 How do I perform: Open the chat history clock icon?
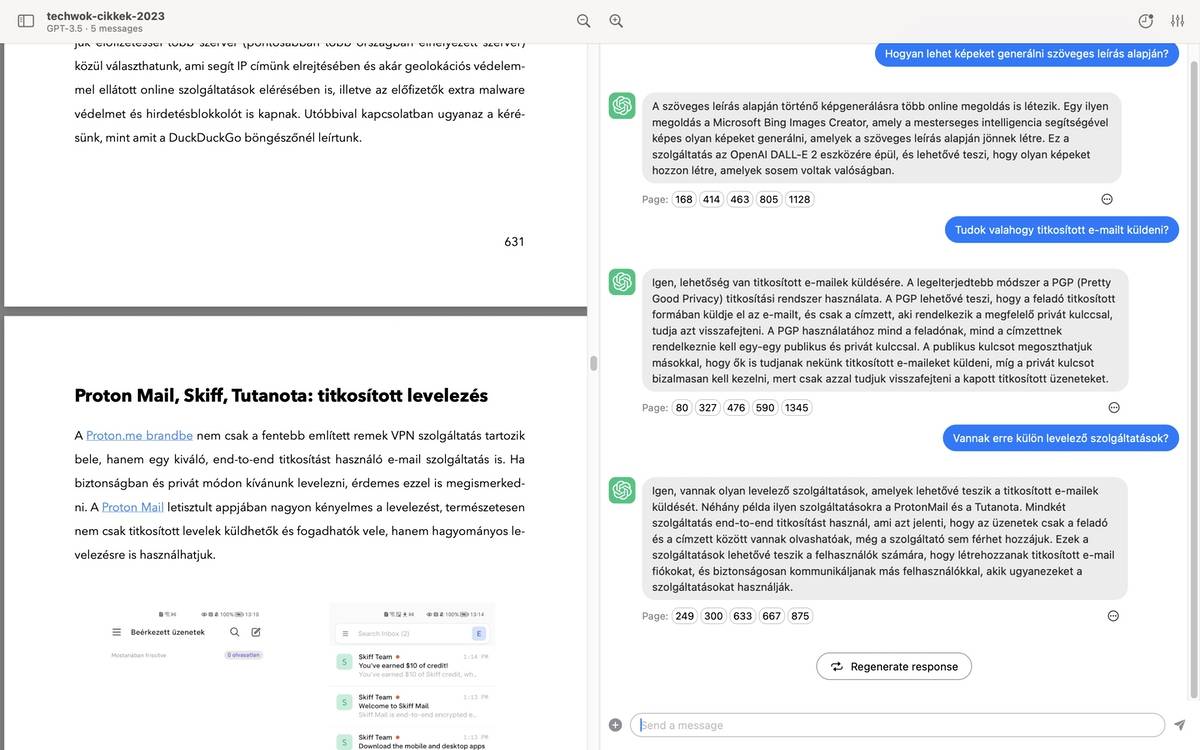1146,21
